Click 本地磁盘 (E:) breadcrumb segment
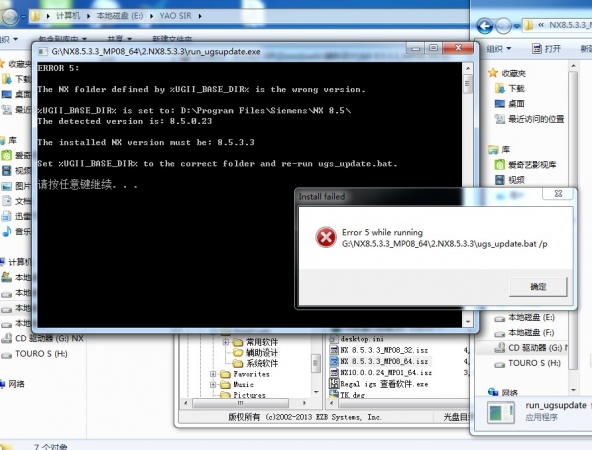Screen dimensions: 592x450 (120, 16)
